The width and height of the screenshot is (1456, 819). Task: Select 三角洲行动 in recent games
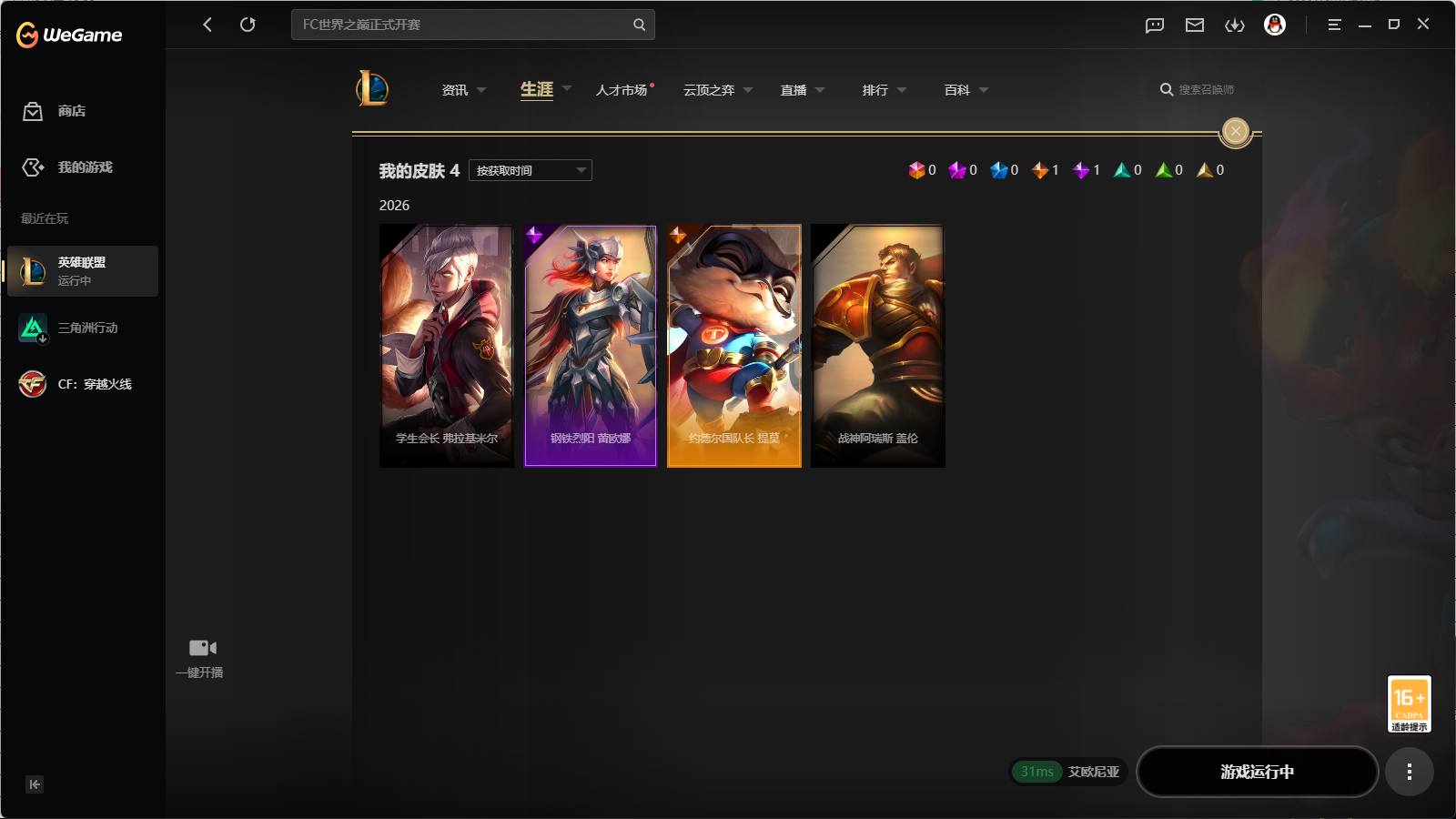click(83, 328)
